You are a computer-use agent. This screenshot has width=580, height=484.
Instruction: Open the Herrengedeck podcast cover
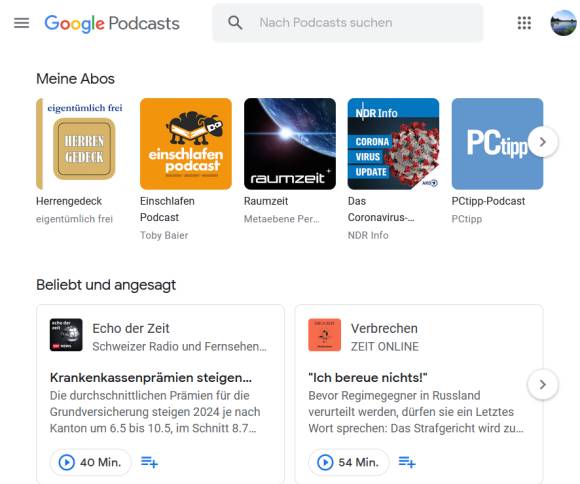coord(82,144)
